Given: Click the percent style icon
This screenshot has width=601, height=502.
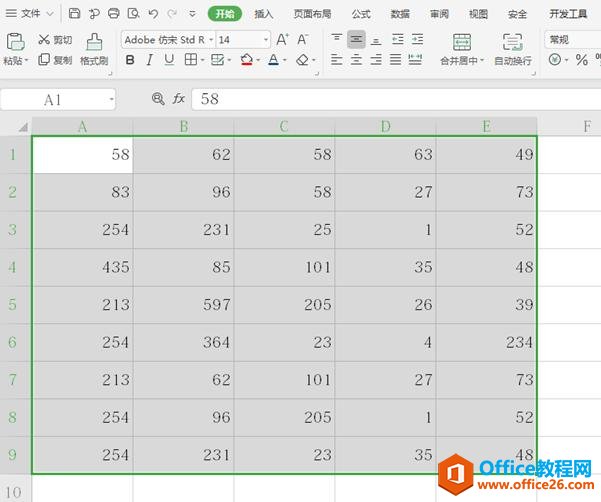Looking at the screenshot, I should tap(581, 60).
